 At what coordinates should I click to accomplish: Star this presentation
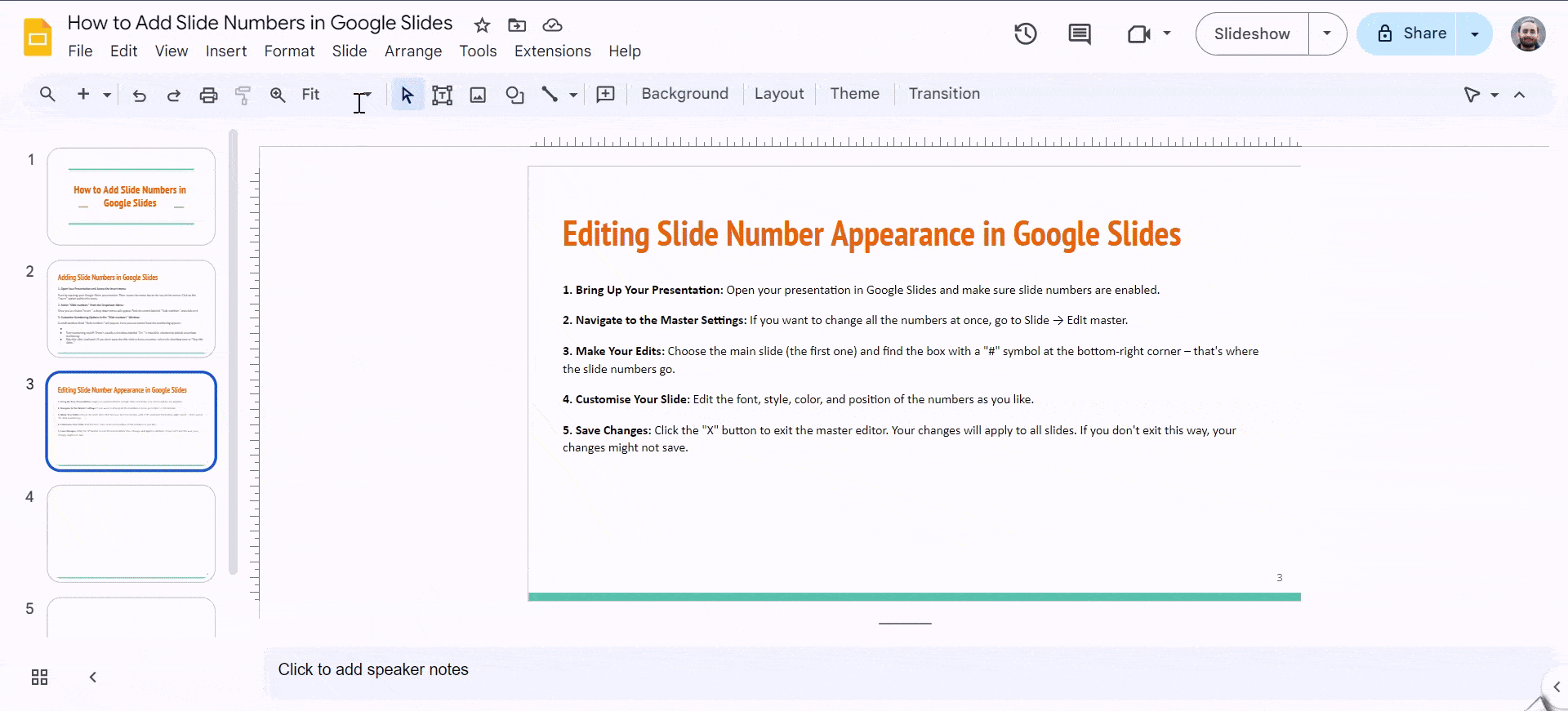point(482,25)
